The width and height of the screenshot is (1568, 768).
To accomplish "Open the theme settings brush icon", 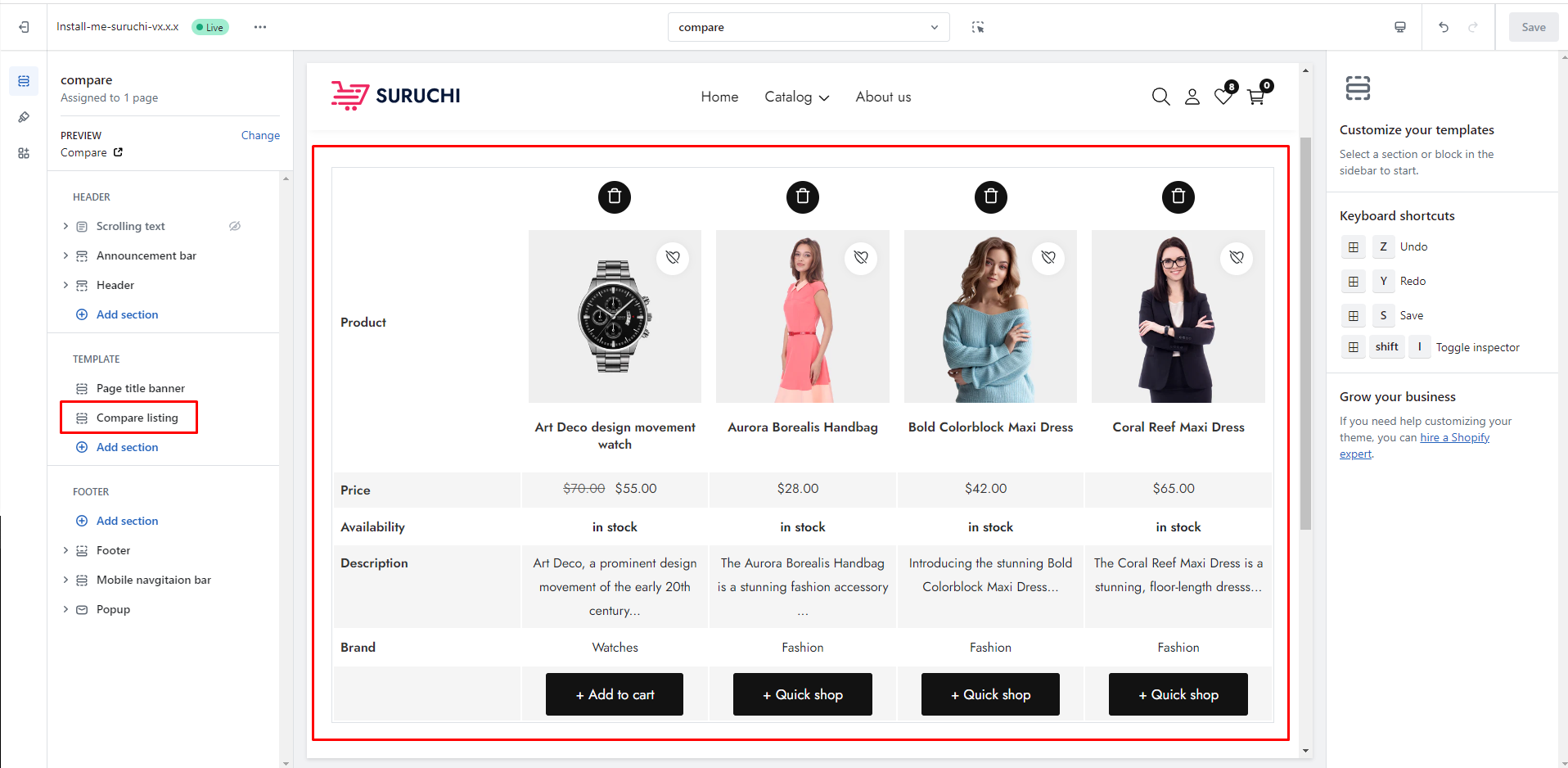I will click(x=24, y=117).
